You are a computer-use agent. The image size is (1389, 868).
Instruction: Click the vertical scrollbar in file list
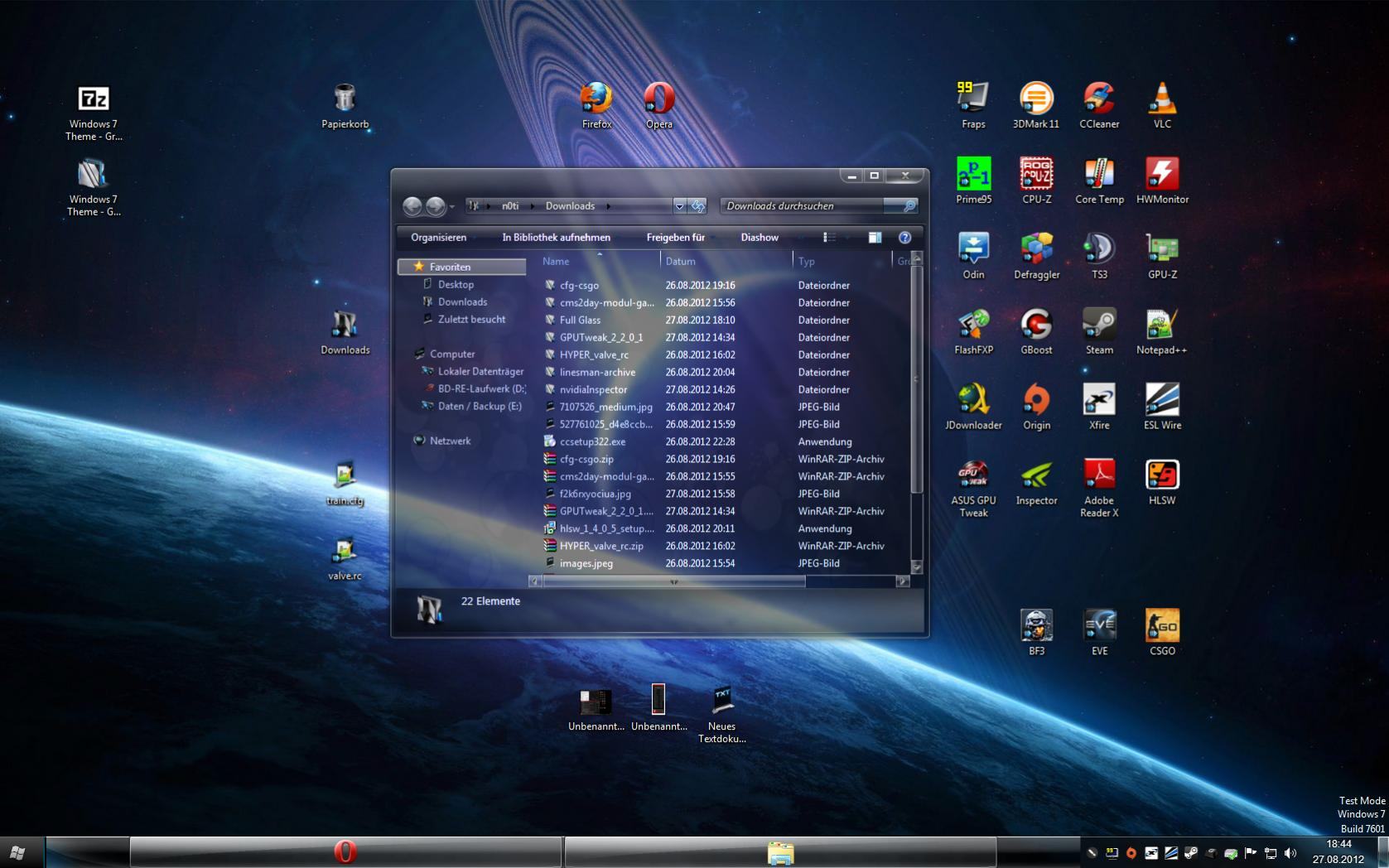coord(916,379)
